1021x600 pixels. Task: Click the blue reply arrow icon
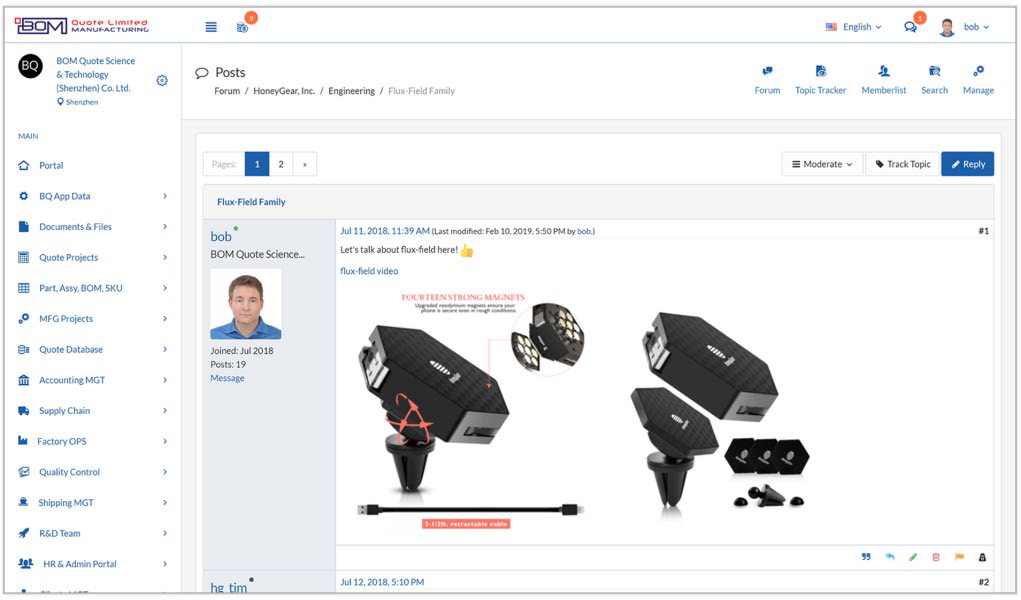[x=889, y=557]
